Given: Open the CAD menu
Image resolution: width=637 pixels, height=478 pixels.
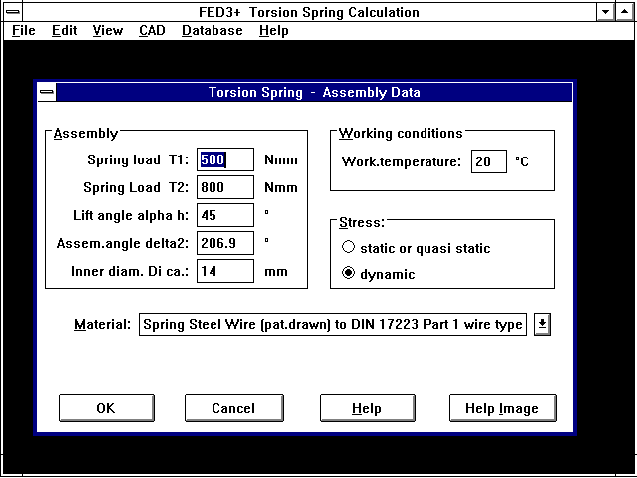Looking at the screenshot, I should click(152, 30).
